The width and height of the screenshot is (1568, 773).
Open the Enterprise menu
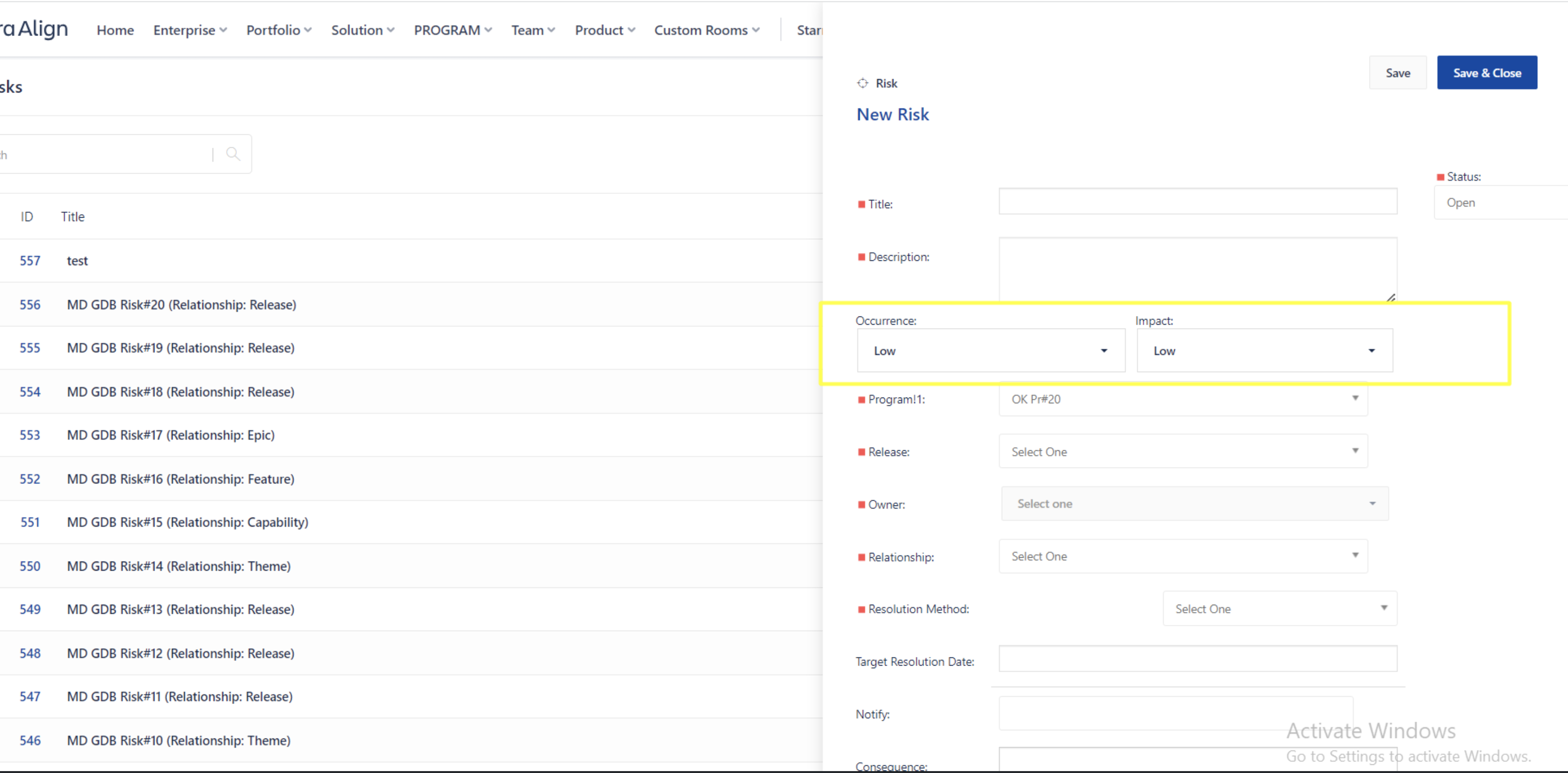click(190, 30)
